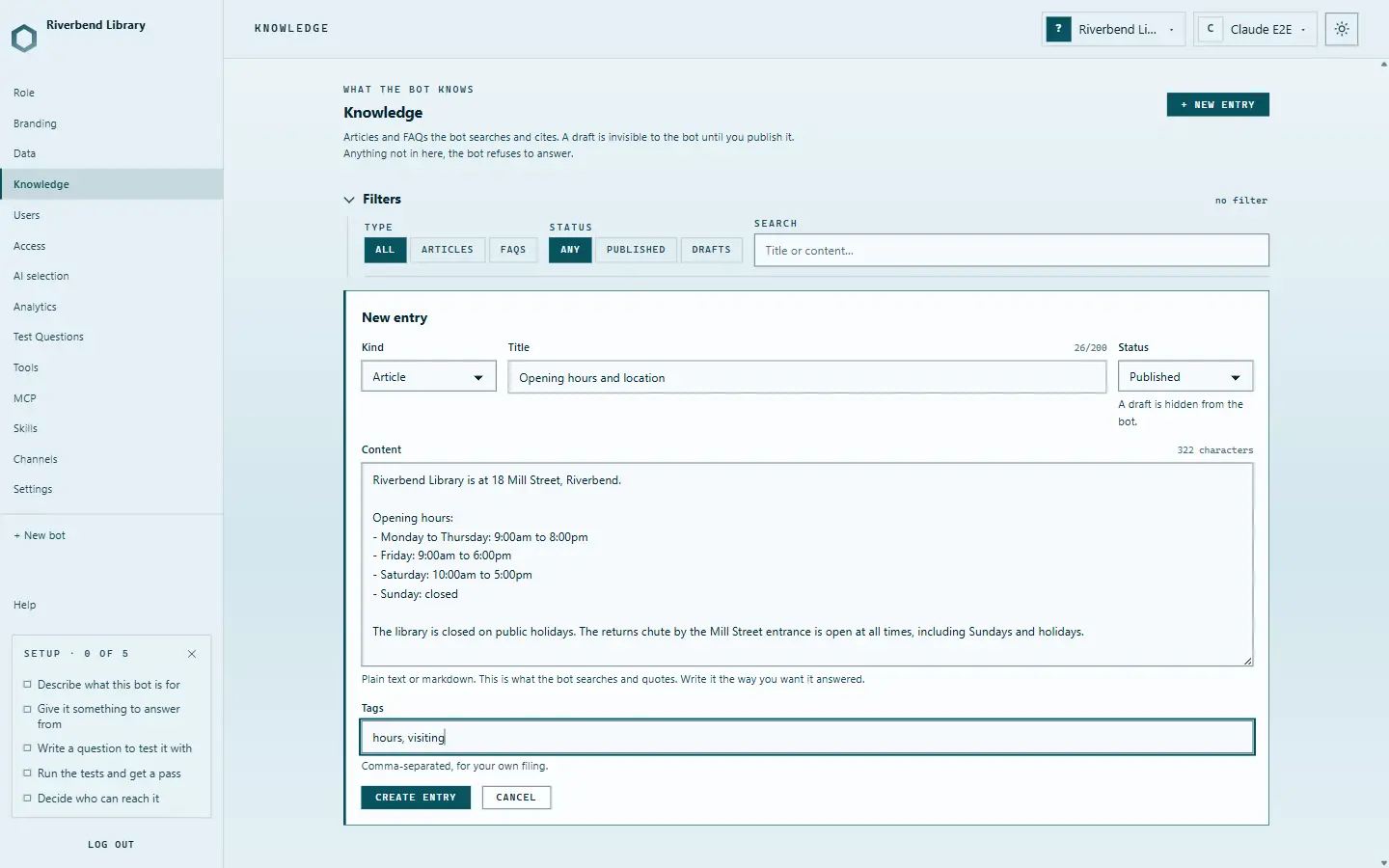
Task: Open the Knowledge sidebar page
Action: coord(112,184)
